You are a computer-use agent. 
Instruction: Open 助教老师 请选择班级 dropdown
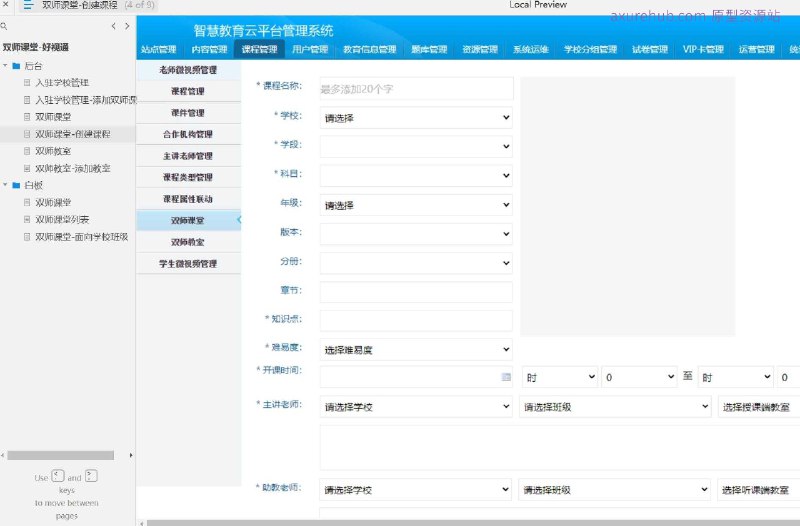click(x=614, y=489)
